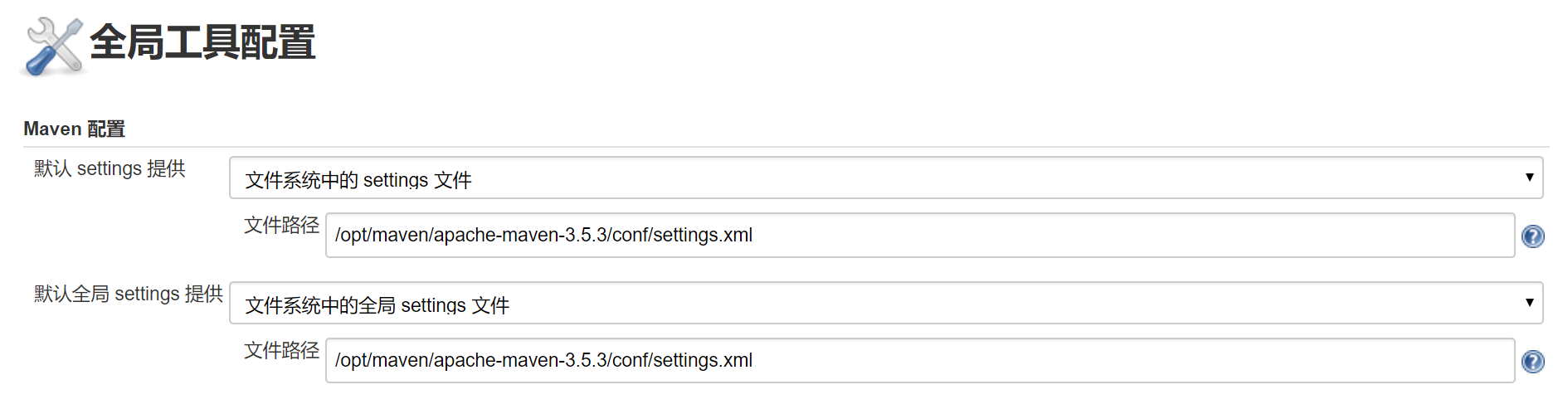The width and height of the screenshot is (1568, 409).
Task: Click path text in default settings 文件路径 field
Action: 543,236
